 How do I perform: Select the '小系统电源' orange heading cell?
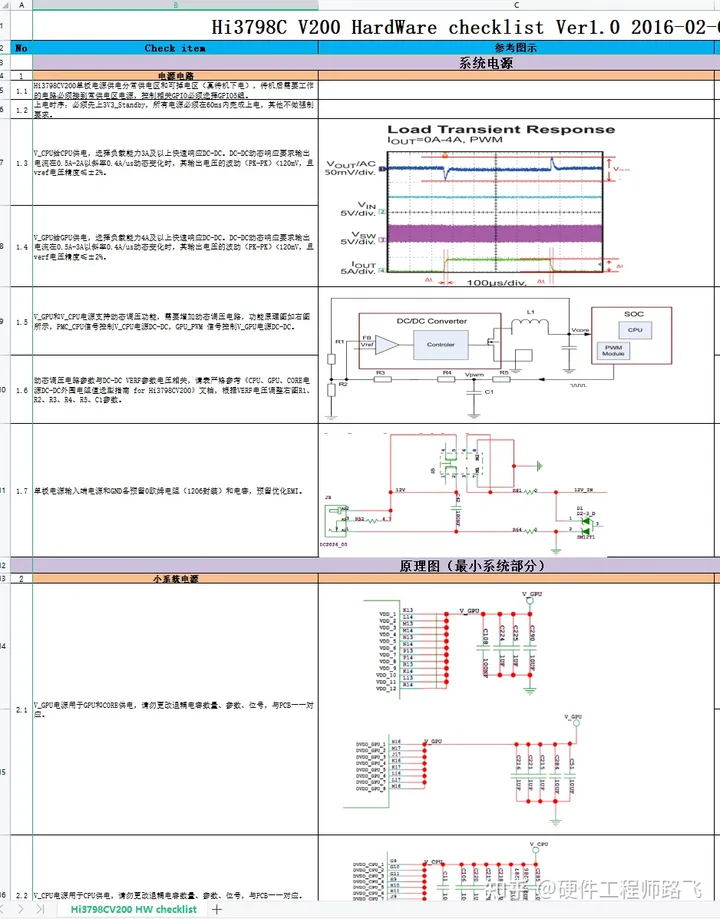pos(175,579)
